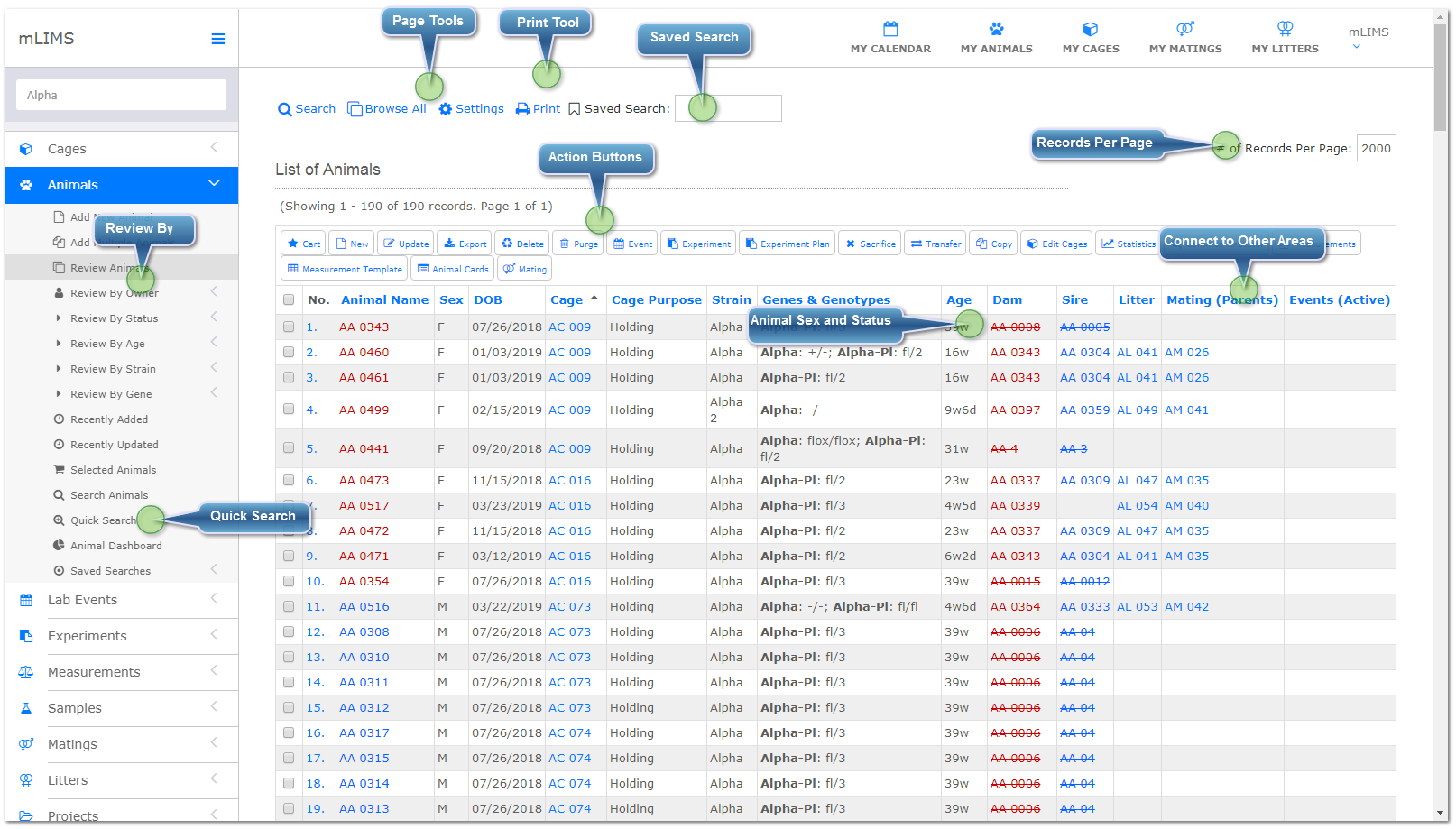Open animal AA 0517 record
The image size is (1456, 829).
364,506
